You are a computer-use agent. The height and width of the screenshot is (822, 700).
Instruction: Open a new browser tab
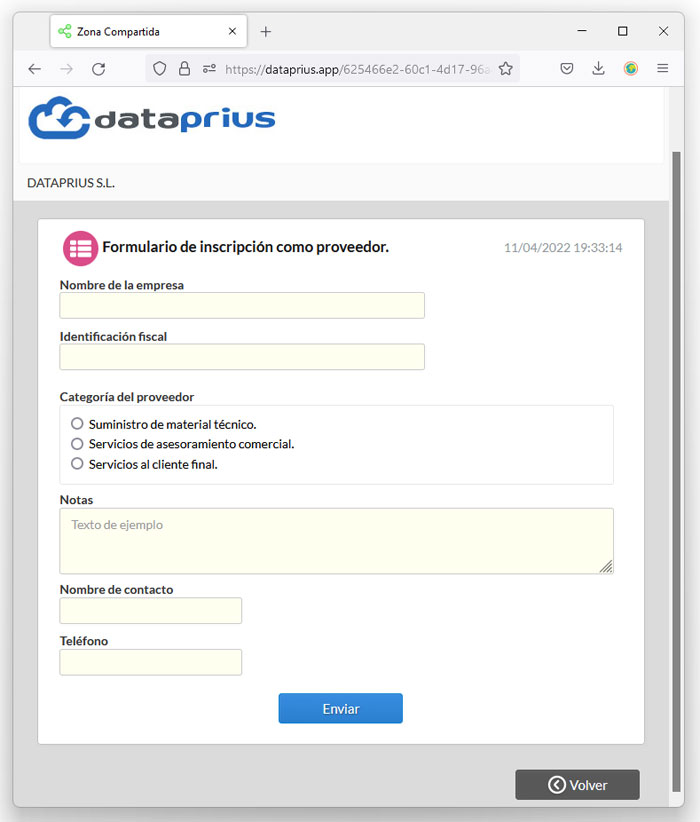click(x=266, y=31)
